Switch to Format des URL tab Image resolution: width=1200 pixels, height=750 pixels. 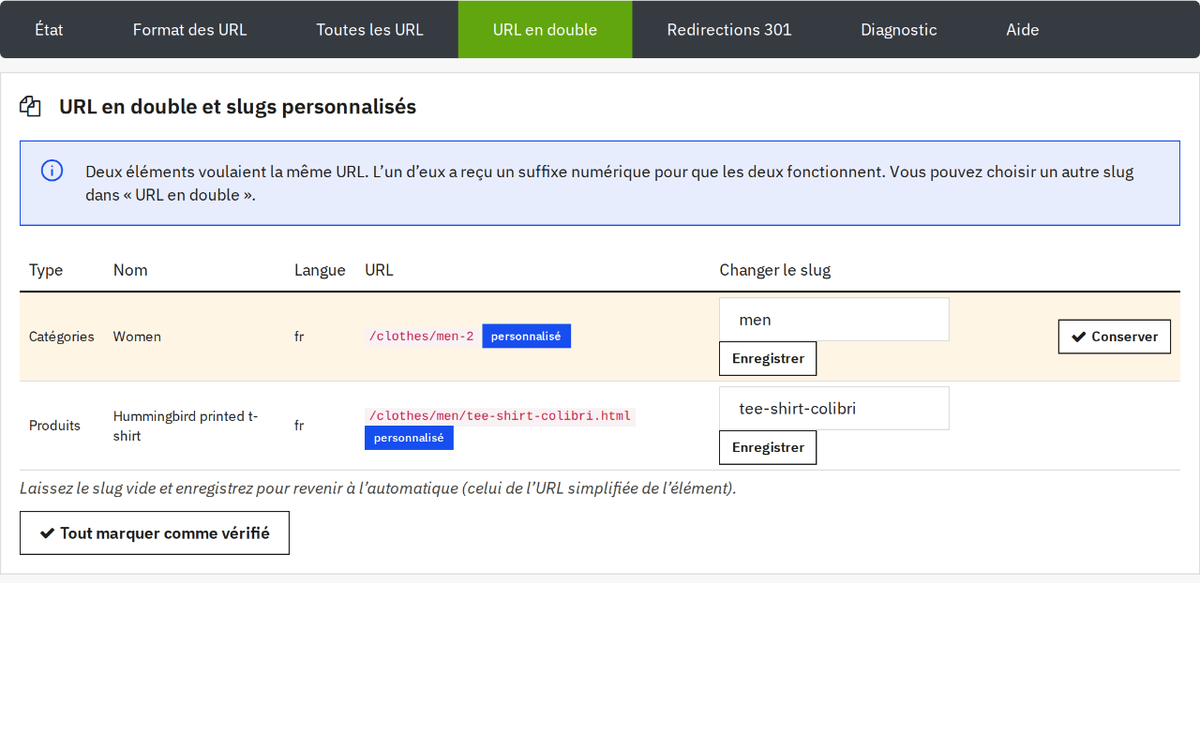pyautogui.click(x=190, y=30)
